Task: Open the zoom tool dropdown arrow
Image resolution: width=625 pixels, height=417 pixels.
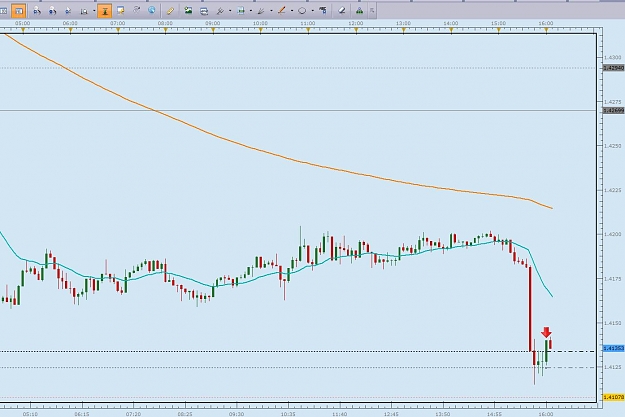Action: tap(94, 11)
